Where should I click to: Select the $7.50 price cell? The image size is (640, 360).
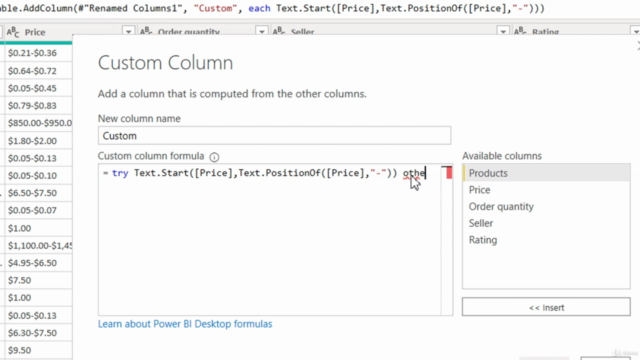pyautogui.click(x=38, y=280)
